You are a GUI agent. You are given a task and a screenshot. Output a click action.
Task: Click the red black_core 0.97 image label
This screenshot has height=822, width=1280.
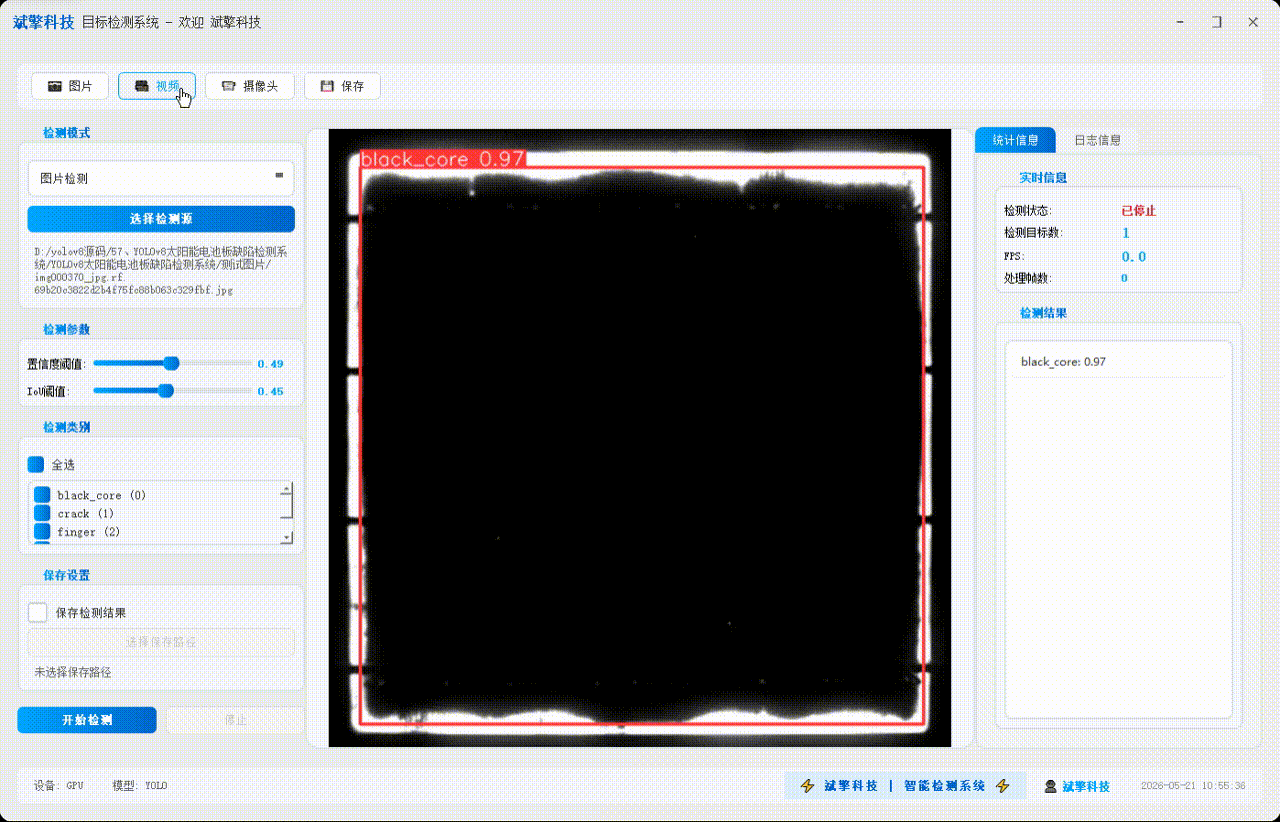(x=442, y=159)
